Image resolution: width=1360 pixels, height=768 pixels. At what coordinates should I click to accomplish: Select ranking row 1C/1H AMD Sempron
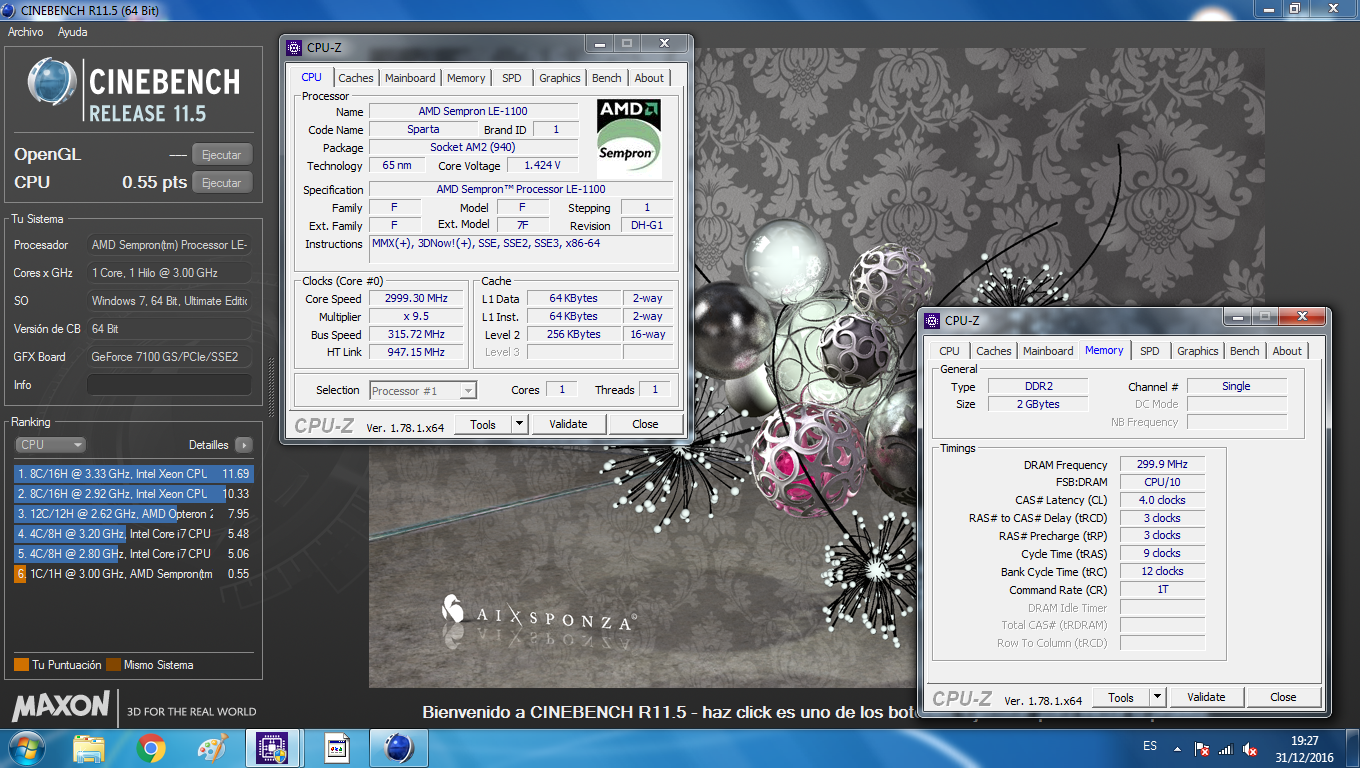pyautogui.click(x=134, y=574)
